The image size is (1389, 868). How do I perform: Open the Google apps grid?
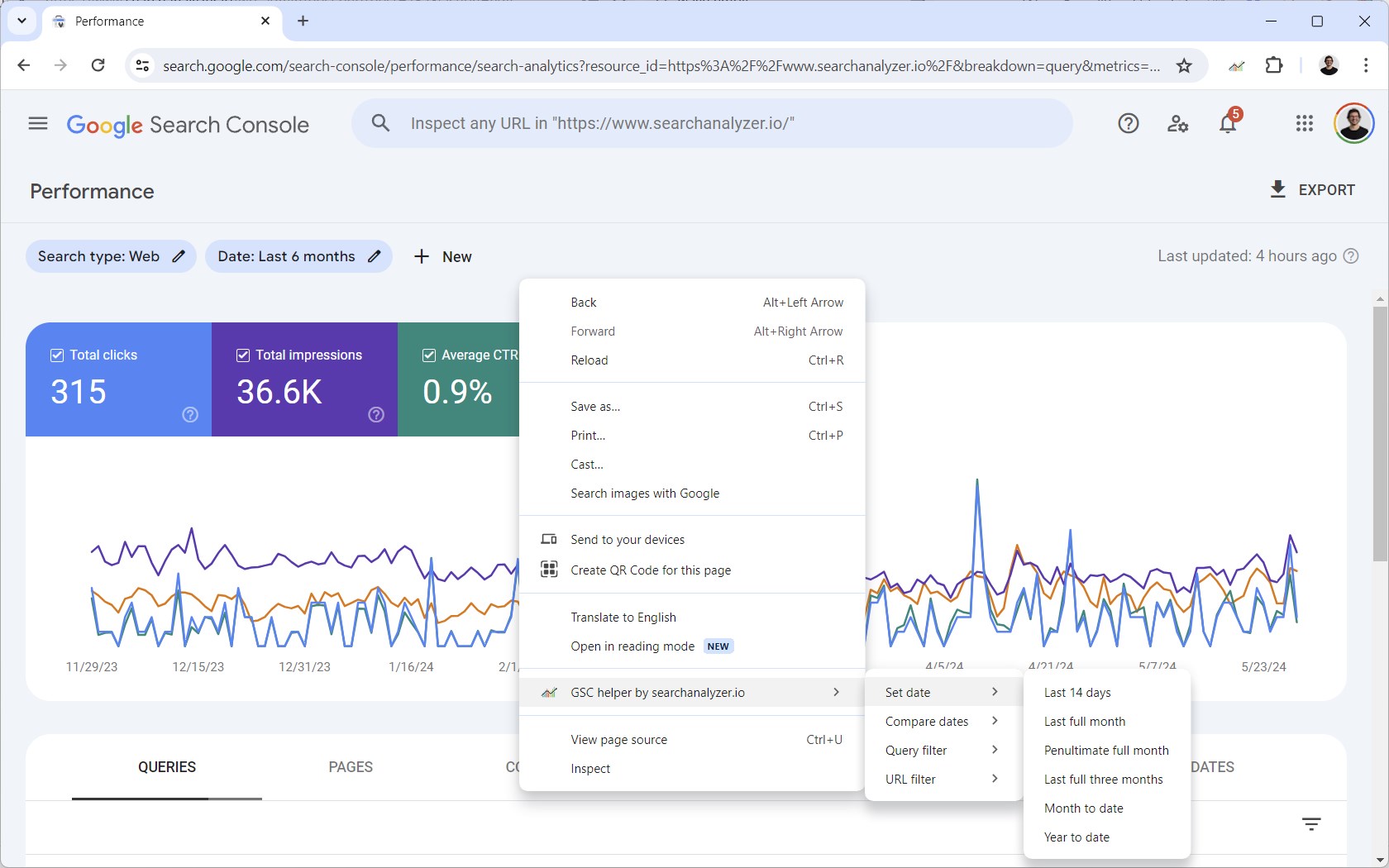[x=1305, y=123]
